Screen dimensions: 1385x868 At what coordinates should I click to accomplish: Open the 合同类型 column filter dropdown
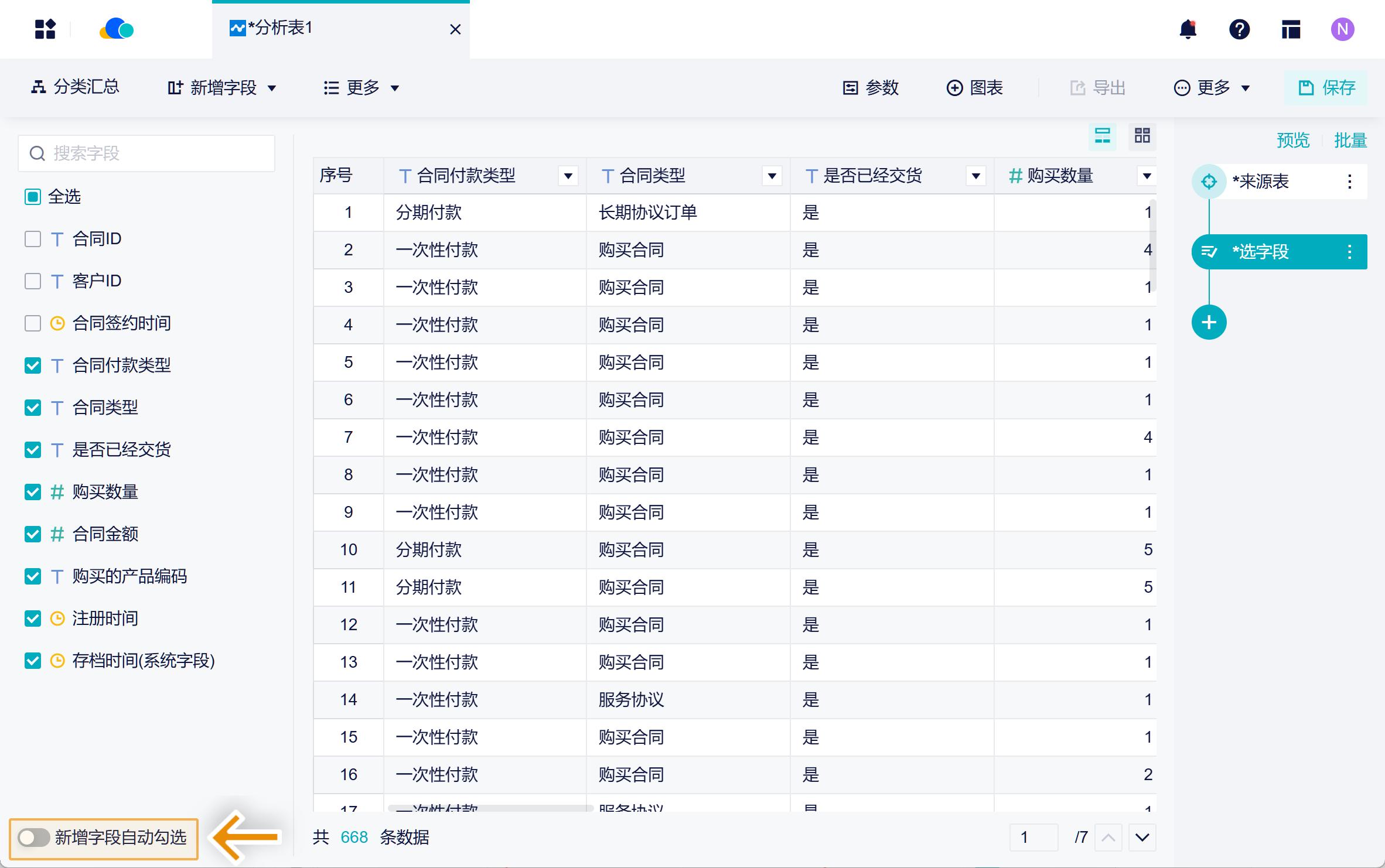click(772, 175)
